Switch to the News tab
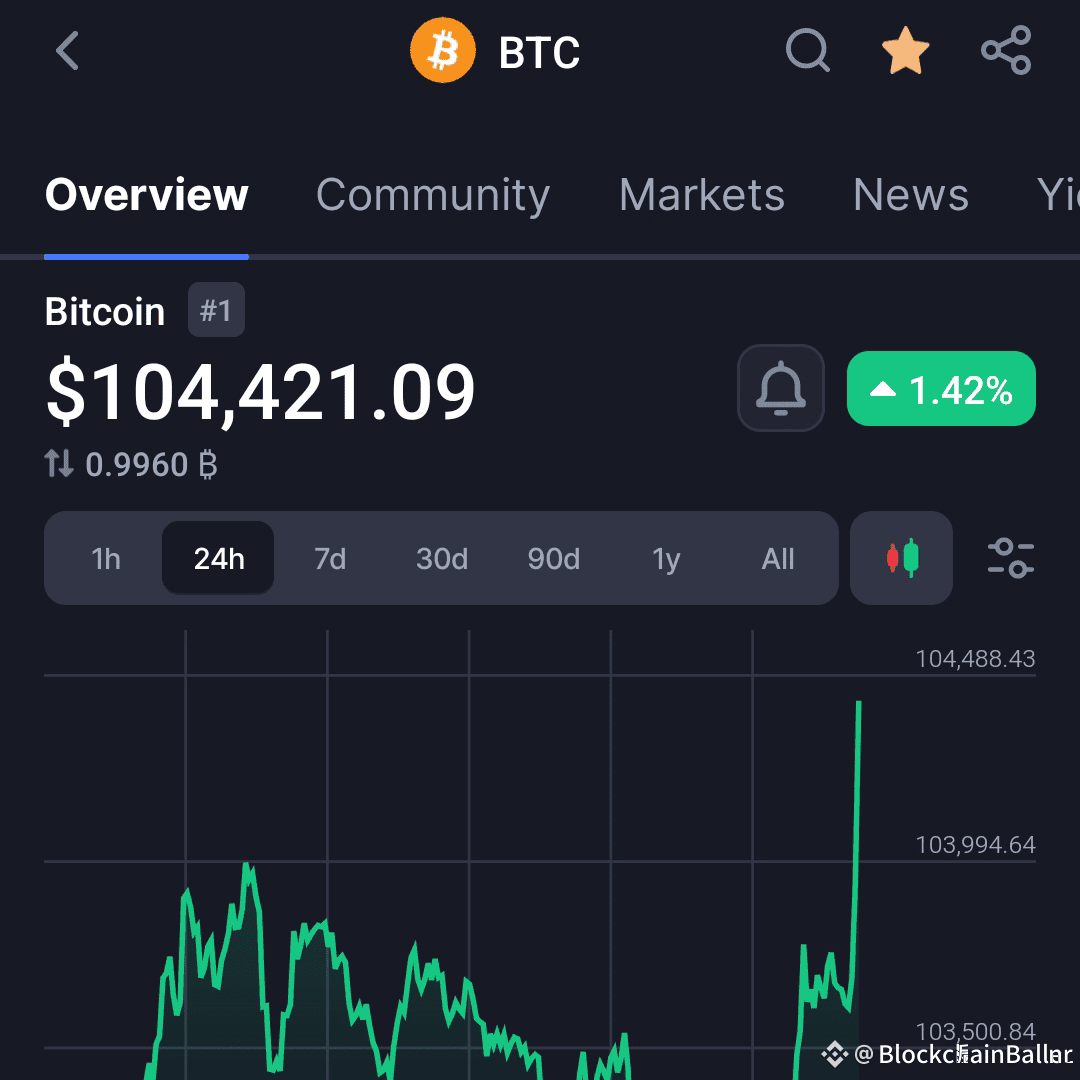 [x=910, y=195]
